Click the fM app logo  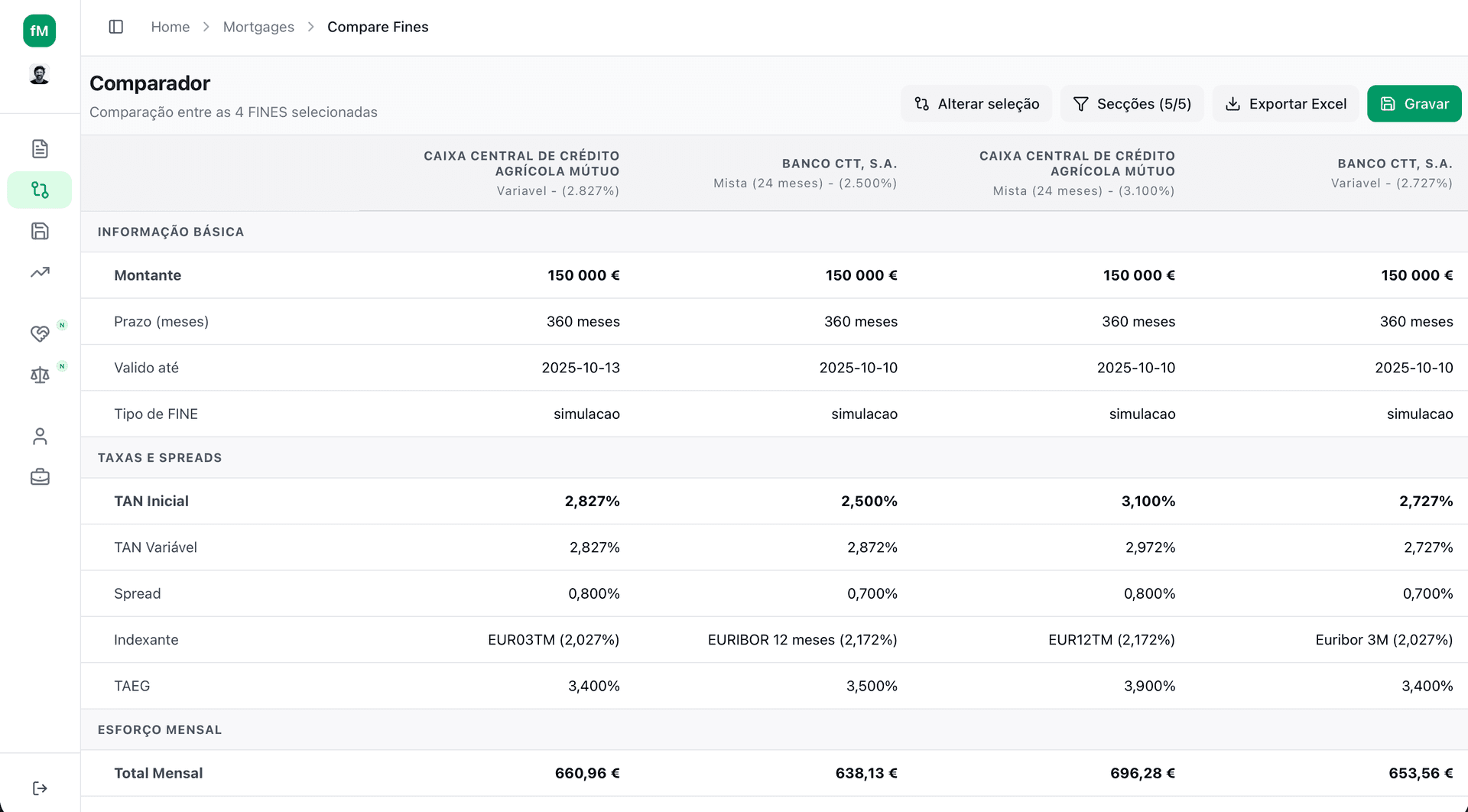pyautogui.click(x=39, y=31)
